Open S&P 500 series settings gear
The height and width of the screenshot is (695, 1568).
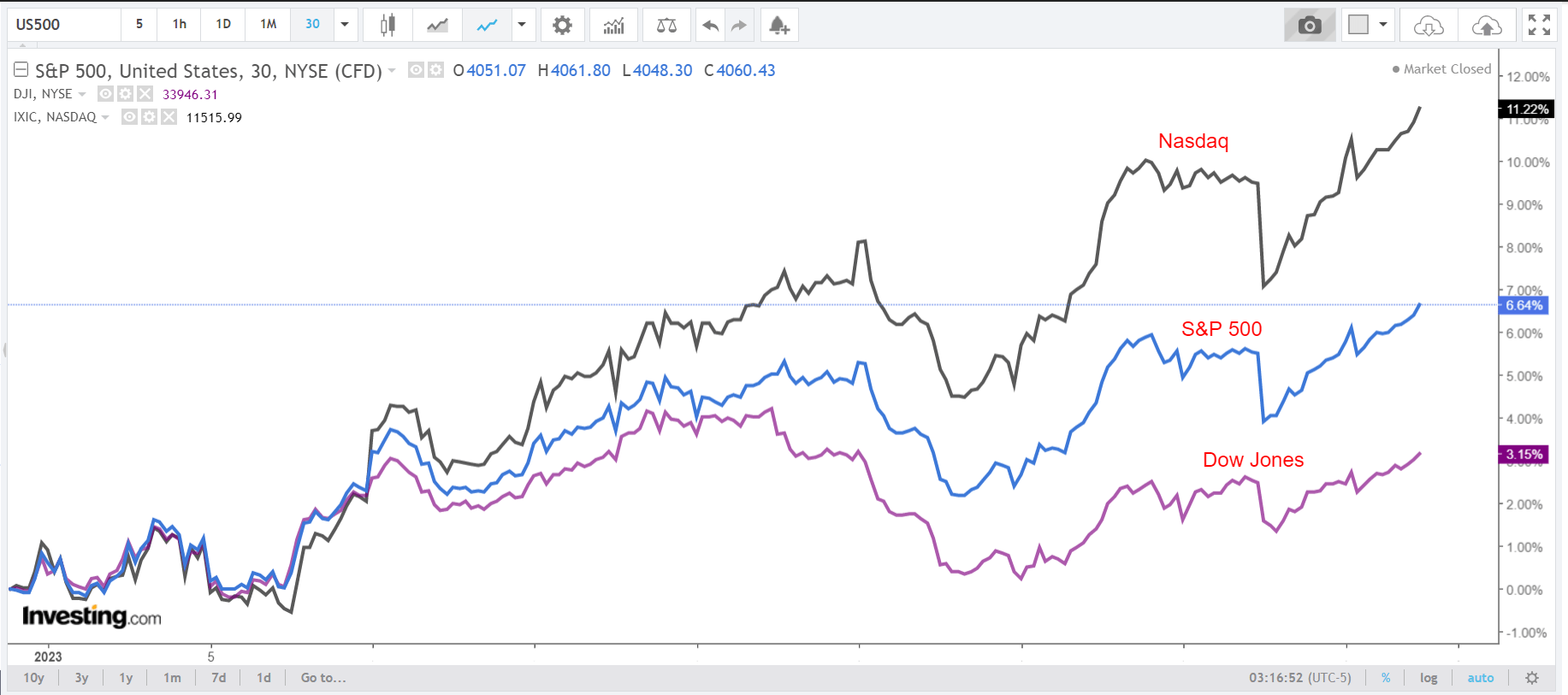click(x=435, y=70)
